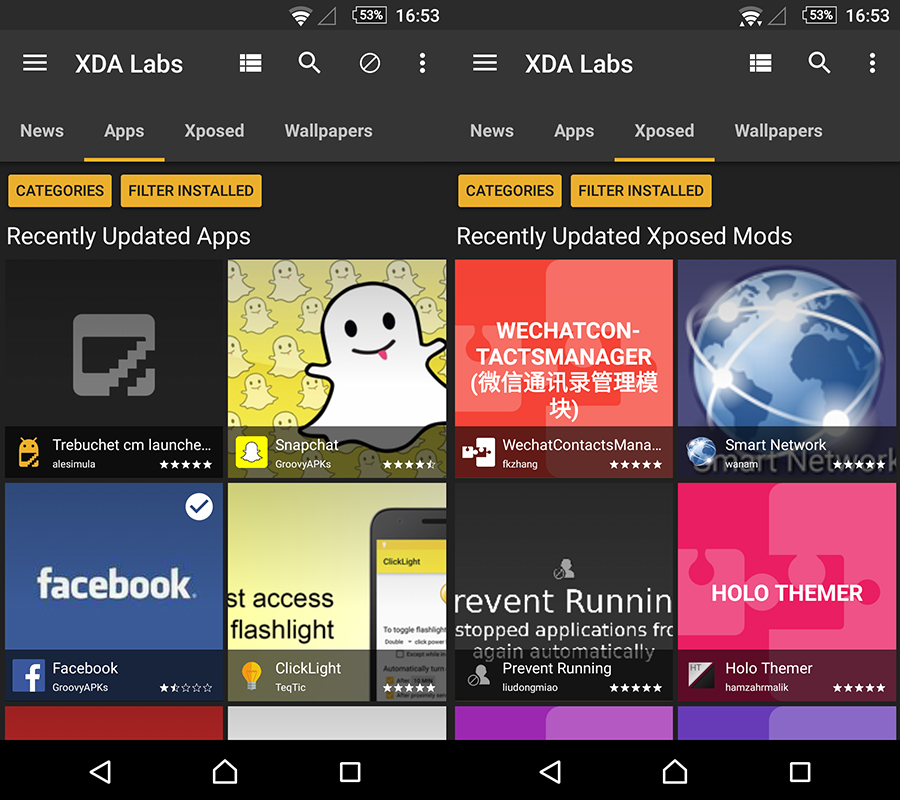This screenshot has width=900, height=800.
Task: Open the overflow menu on left screen
Action: click(x=422, y=64)
